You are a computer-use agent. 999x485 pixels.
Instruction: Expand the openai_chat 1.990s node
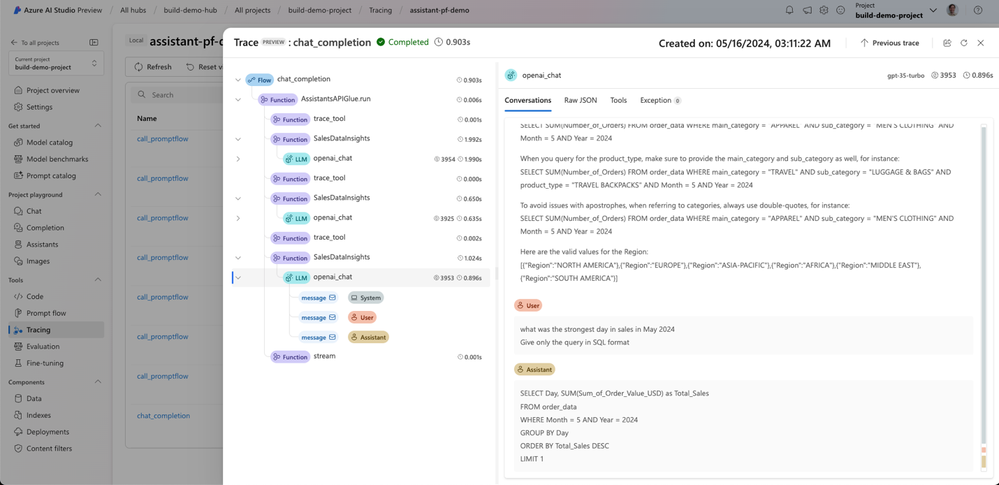[238, 159]
